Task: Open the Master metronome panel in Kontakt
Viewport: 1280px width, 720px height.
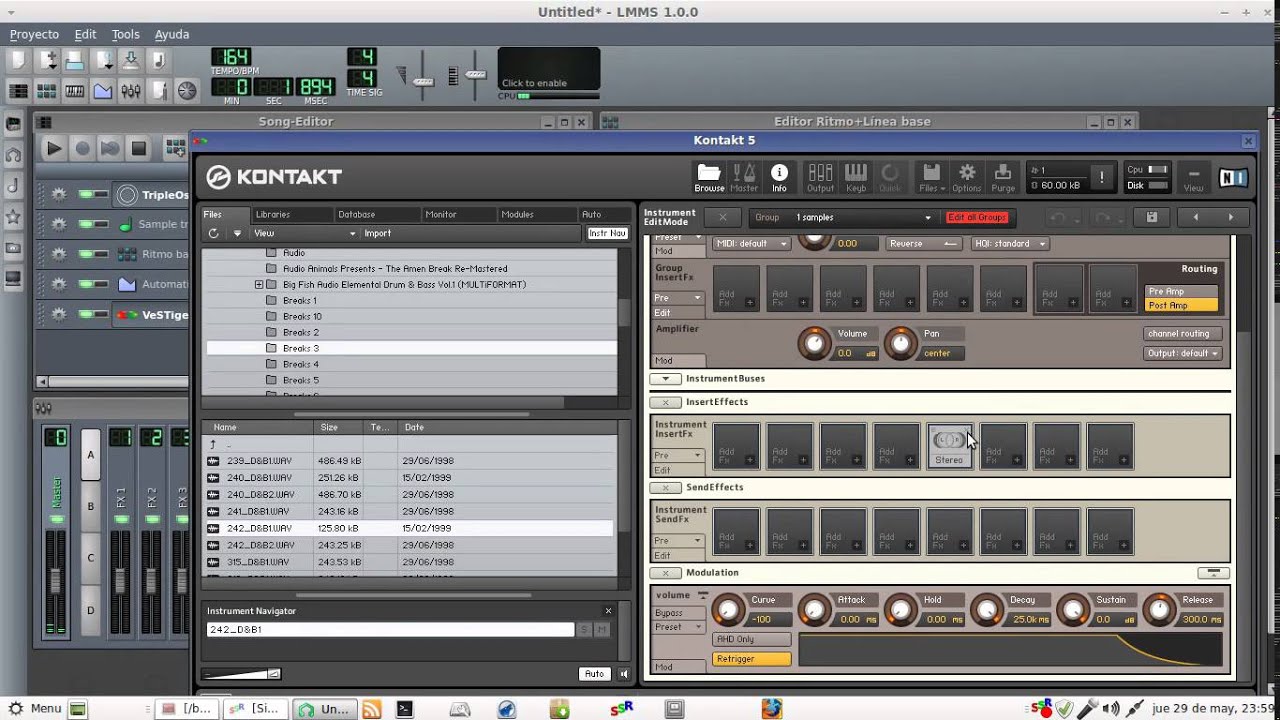Action: [744, 177]
